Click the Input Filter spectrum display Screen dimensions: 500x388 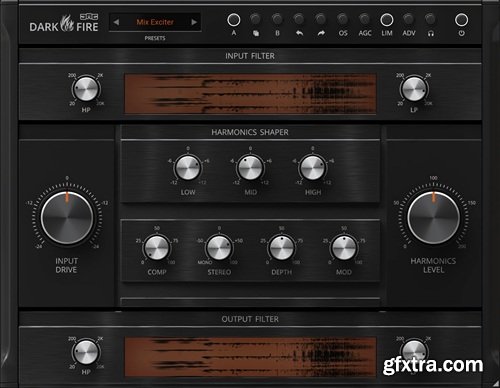point(250,94)
